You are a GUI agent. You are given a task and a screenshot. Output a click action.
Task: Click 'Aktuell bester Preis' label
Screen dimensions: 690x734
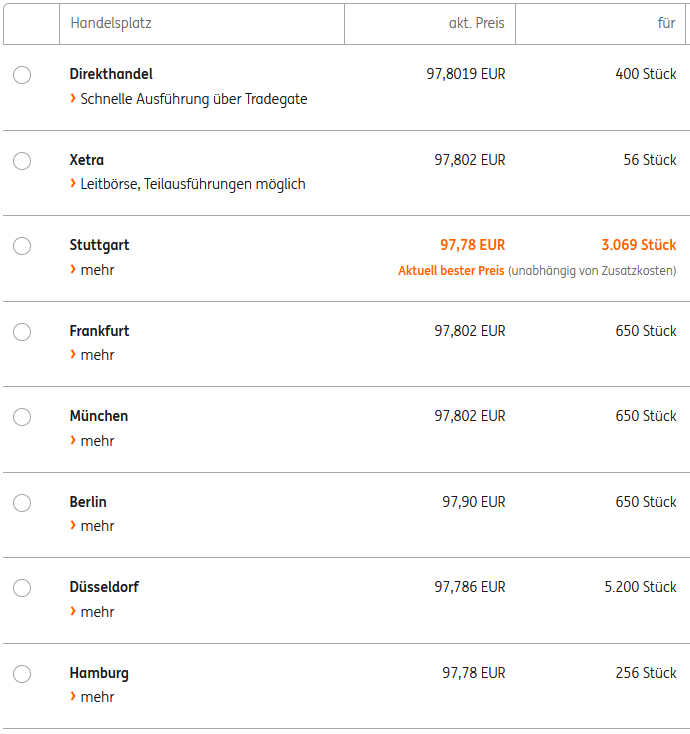pyautogui.click(x=451, y=271)
